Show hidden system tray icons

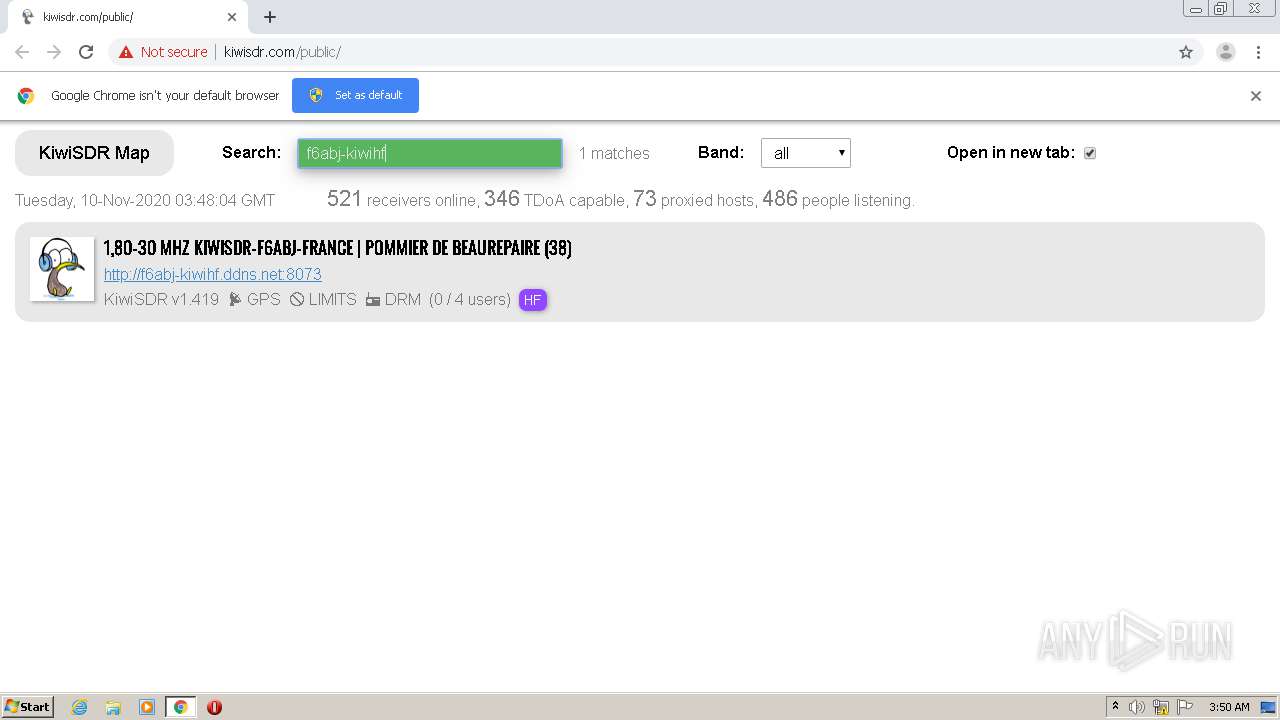pos(1116,707)
